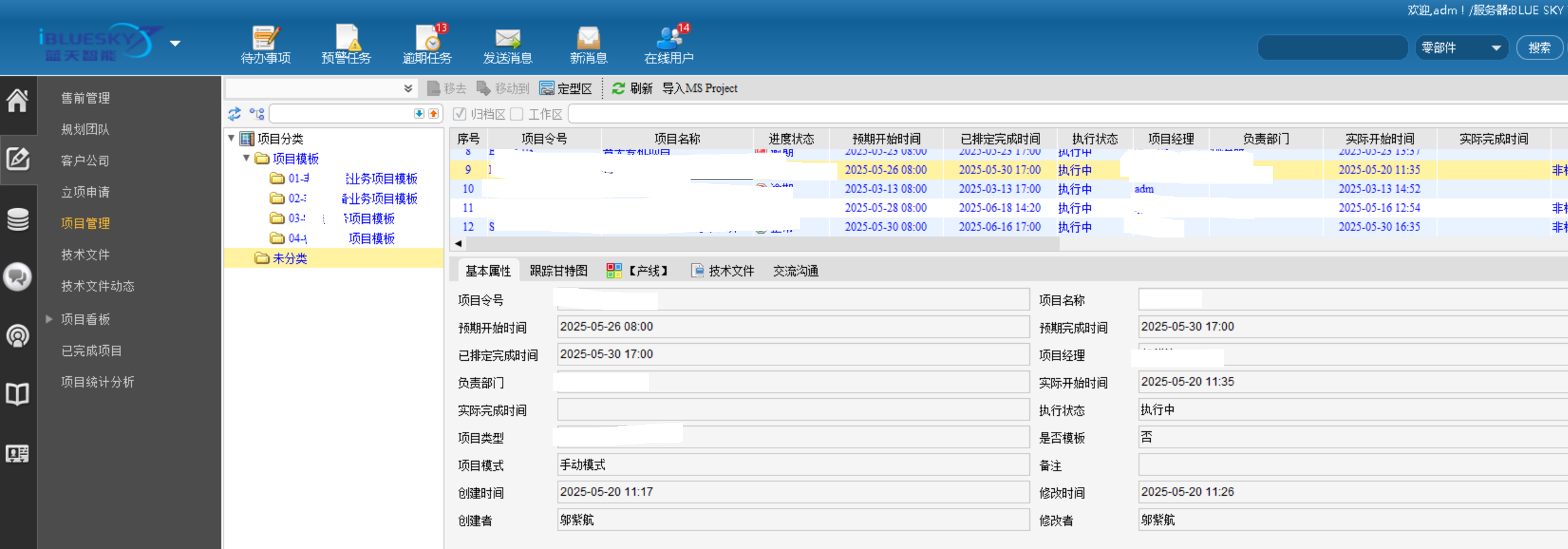Click the table cell 2025-06-18 14:20
The height and width of the screenshot is (549, 1568).
coord(1000,208)
